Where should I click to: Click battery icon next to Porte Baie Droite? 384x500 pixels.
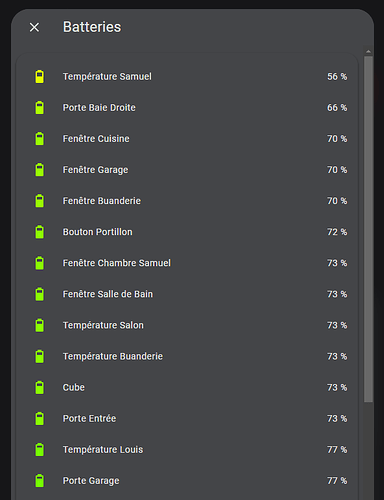39,107
